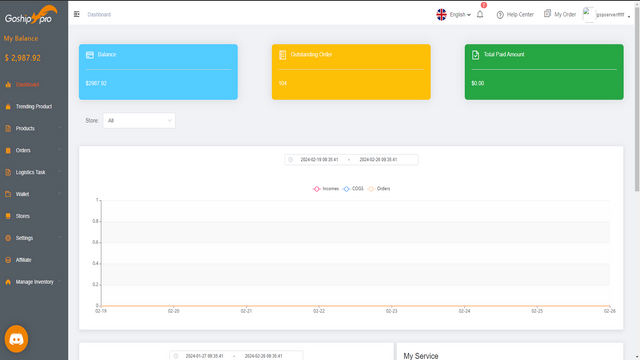Click the user avatar image

(588, 15)
